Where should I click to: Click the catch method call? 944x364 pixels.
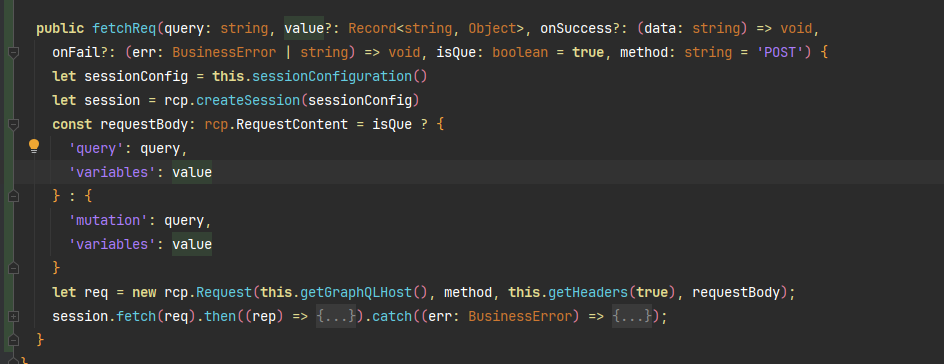[392, 316]
